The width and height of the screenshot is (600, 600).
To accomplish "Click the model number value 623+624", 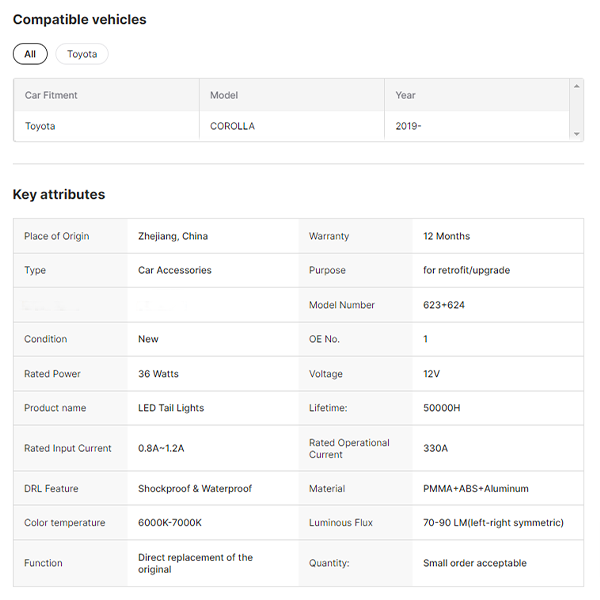I will 444,305.
